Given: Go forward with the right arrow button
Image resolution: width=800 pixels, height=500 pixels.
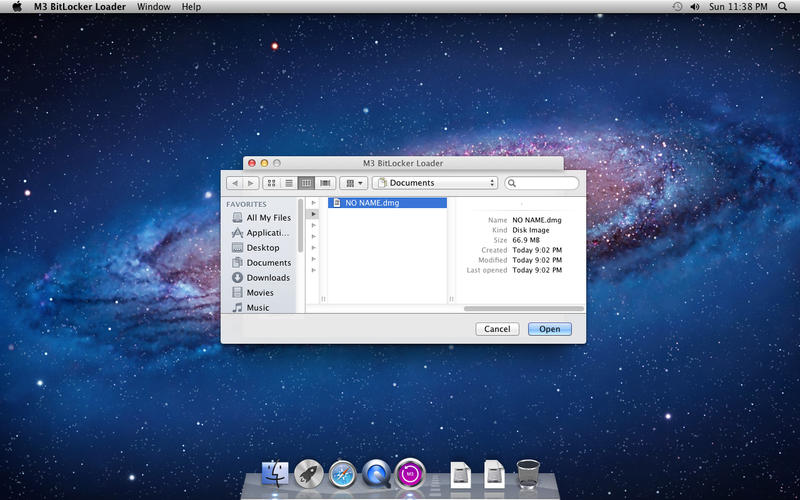Looking at the screenshot, I should tap(251, 183).
